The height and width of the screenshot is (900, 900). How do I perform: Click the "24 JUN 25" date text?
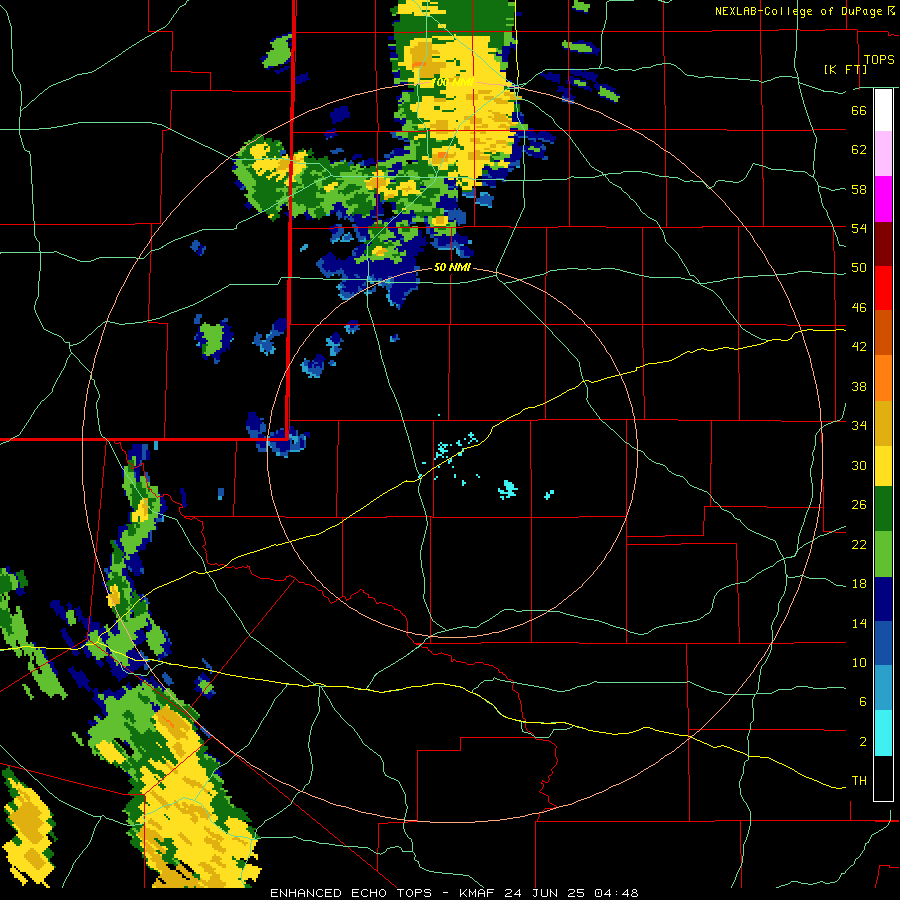click(x=544, y=893)
